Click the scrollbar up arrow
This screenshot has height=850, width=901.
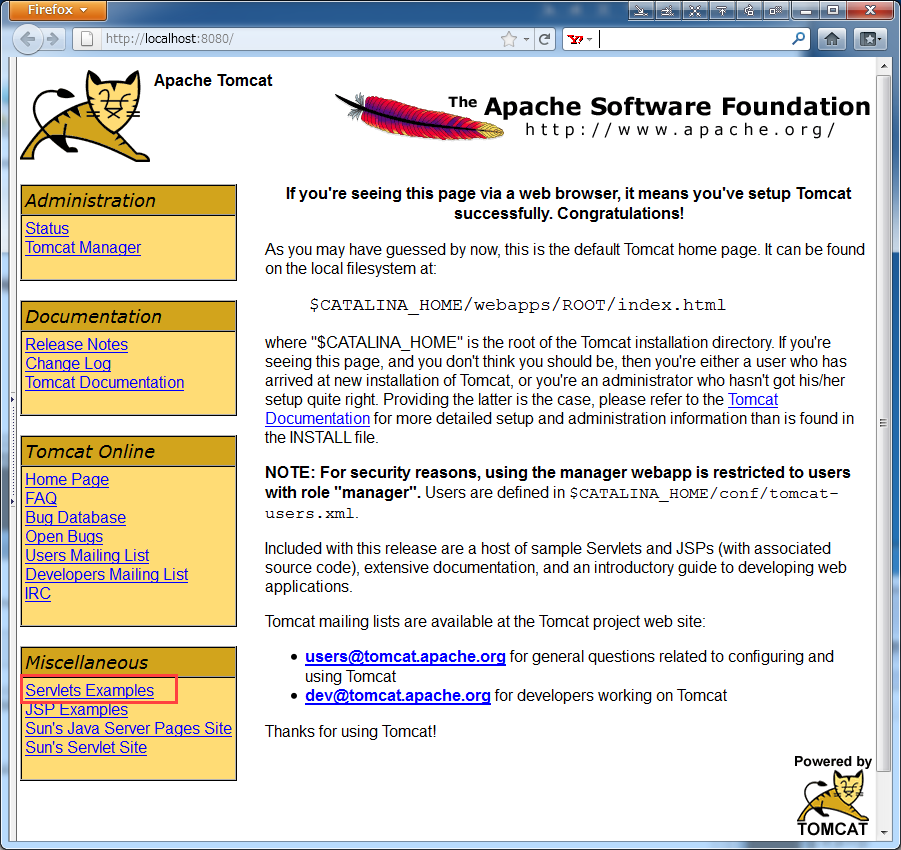pos(884,67)
